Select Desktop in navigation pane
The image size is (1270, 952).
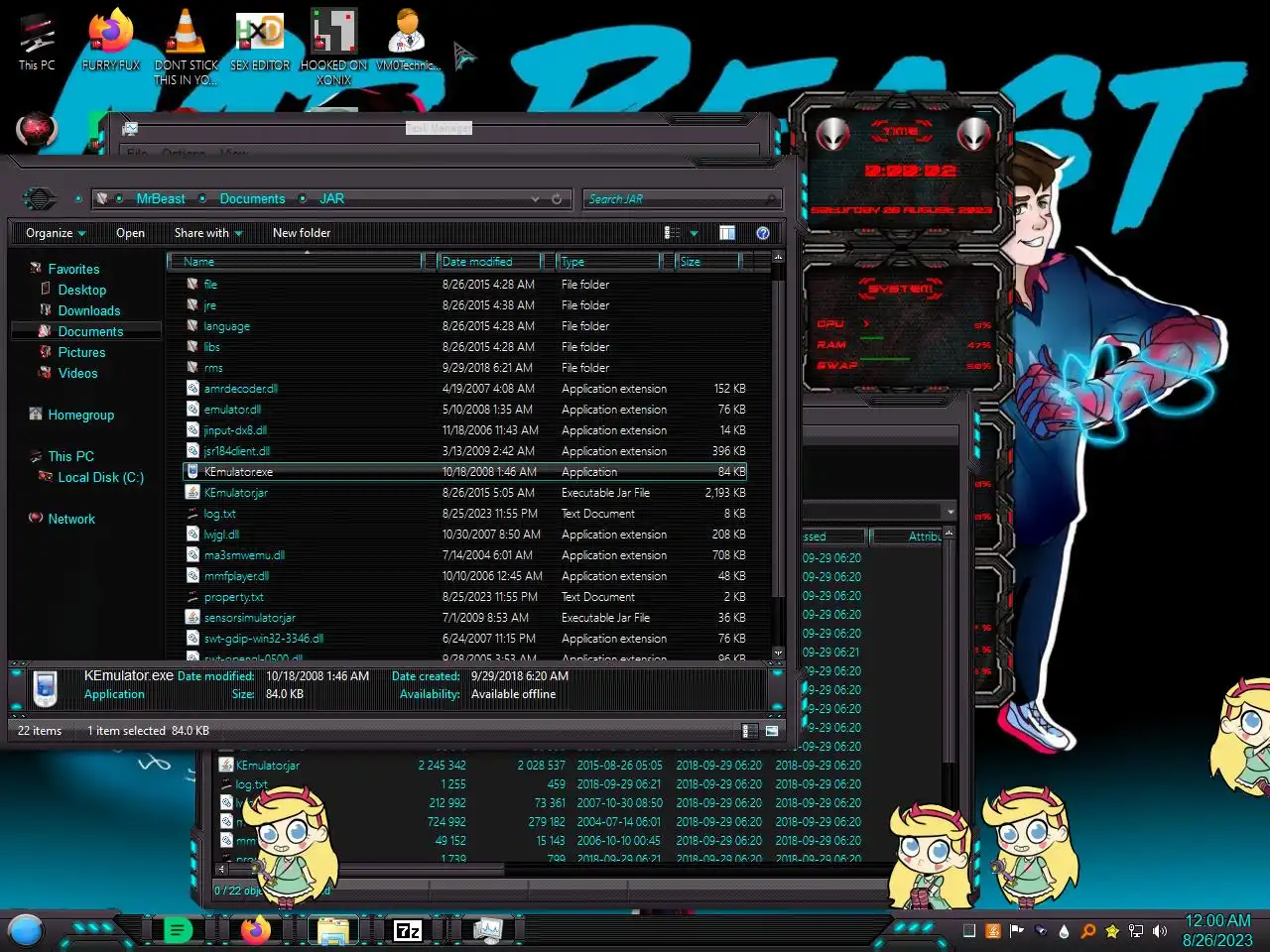point(81,290)
